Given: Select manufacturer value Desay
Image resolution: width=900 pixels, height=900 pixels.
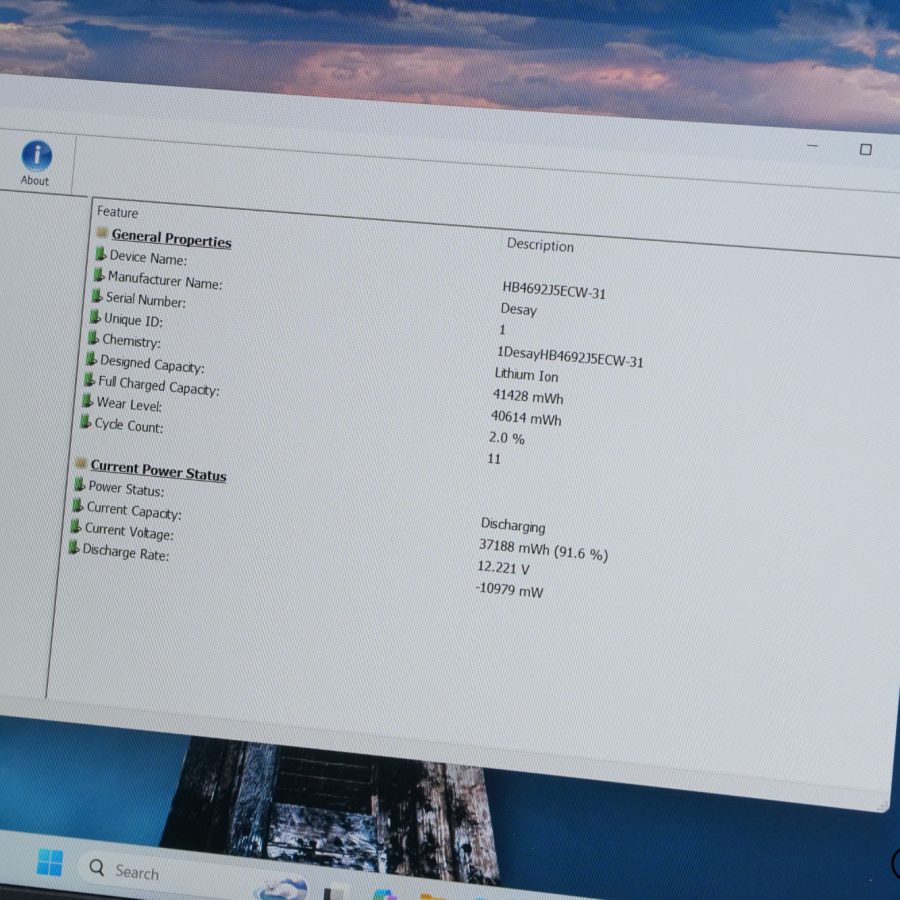Looking at the screenshot, I should point(518,309).
